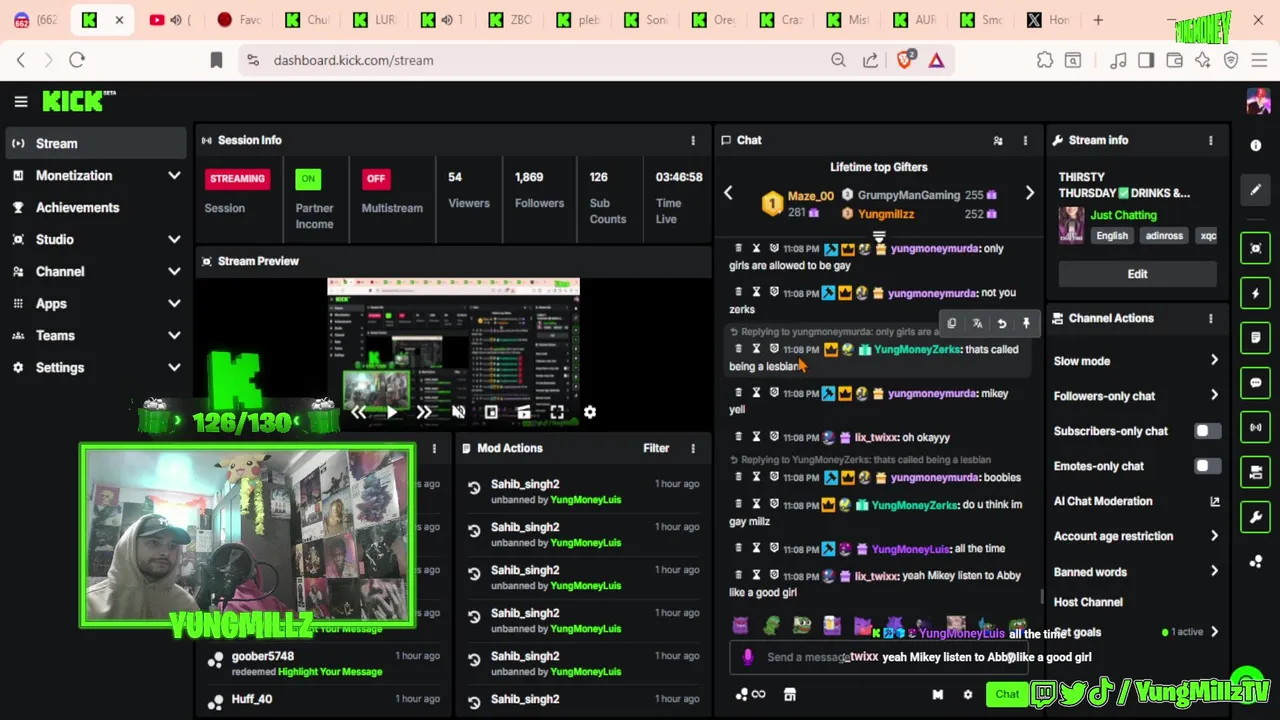This screenshot has width=1280, height=720.
Task: Open Stream info panel options menu
Action: point(1211,141)
